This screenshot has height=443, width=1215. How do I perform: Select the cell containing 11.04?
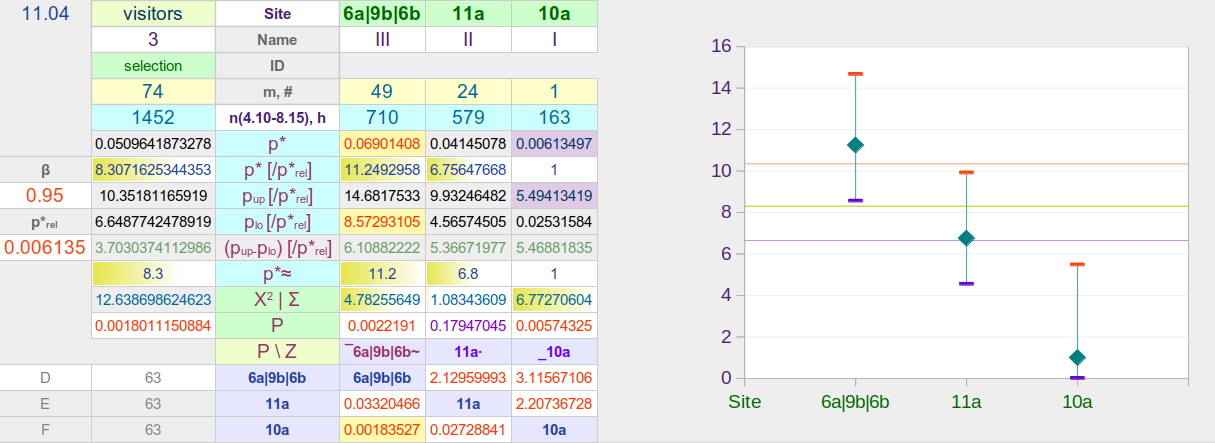pyautogui.click(x=45, y=14)
